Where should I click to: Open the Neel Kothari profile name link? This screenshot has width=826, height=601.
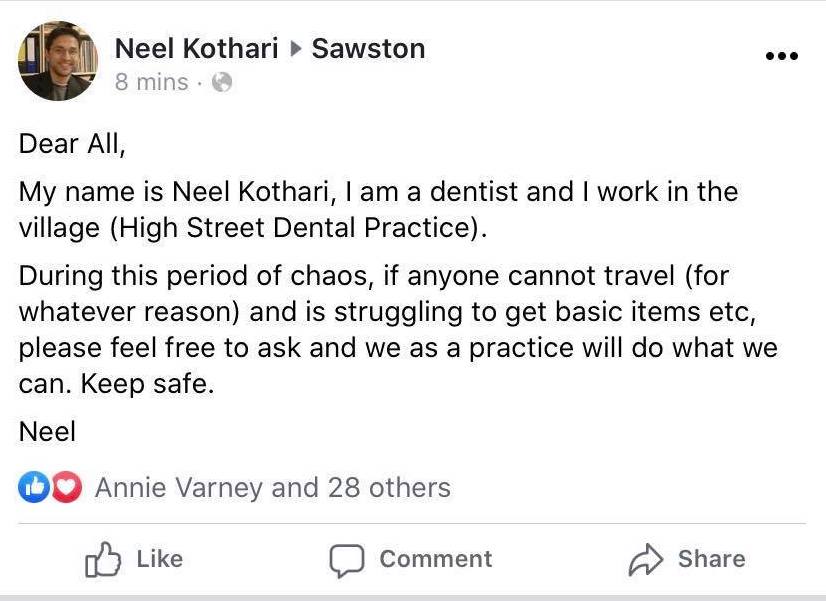tap(196, 48)
